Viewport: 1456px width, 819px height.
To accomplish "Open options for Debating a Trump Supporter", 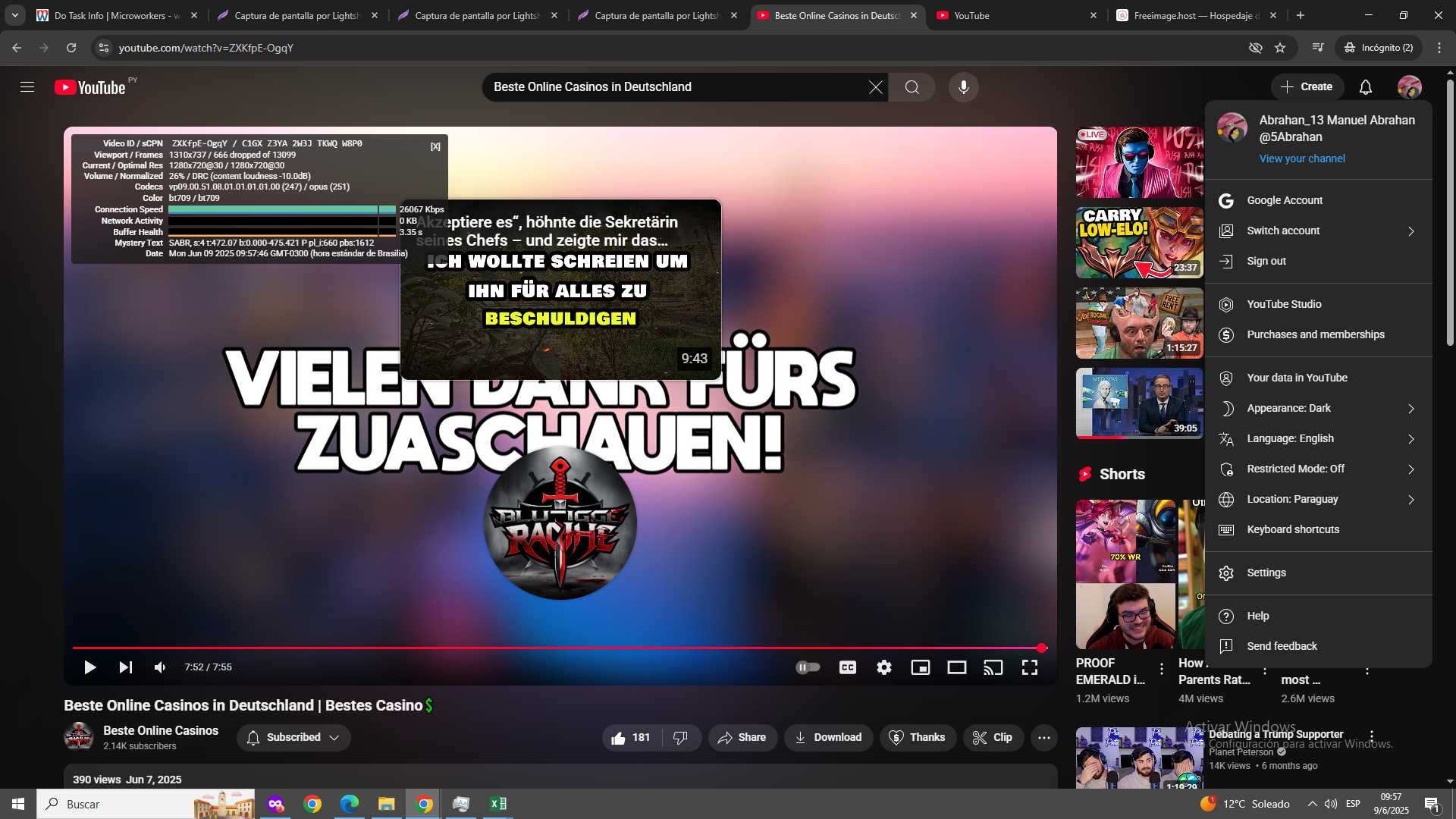I will coord(1371,736).
